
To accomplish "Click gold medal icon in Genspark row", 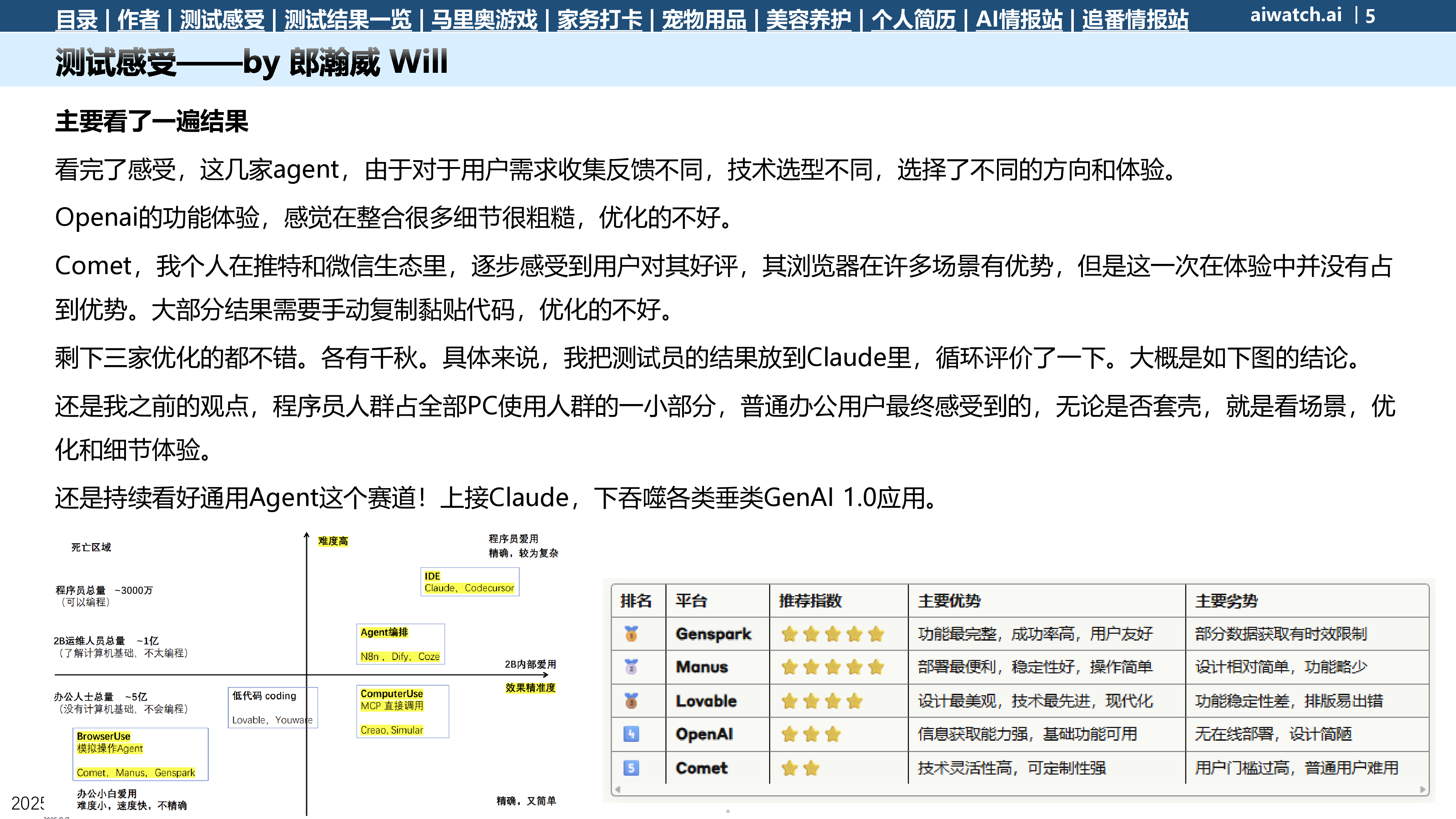I will [631, 634].
